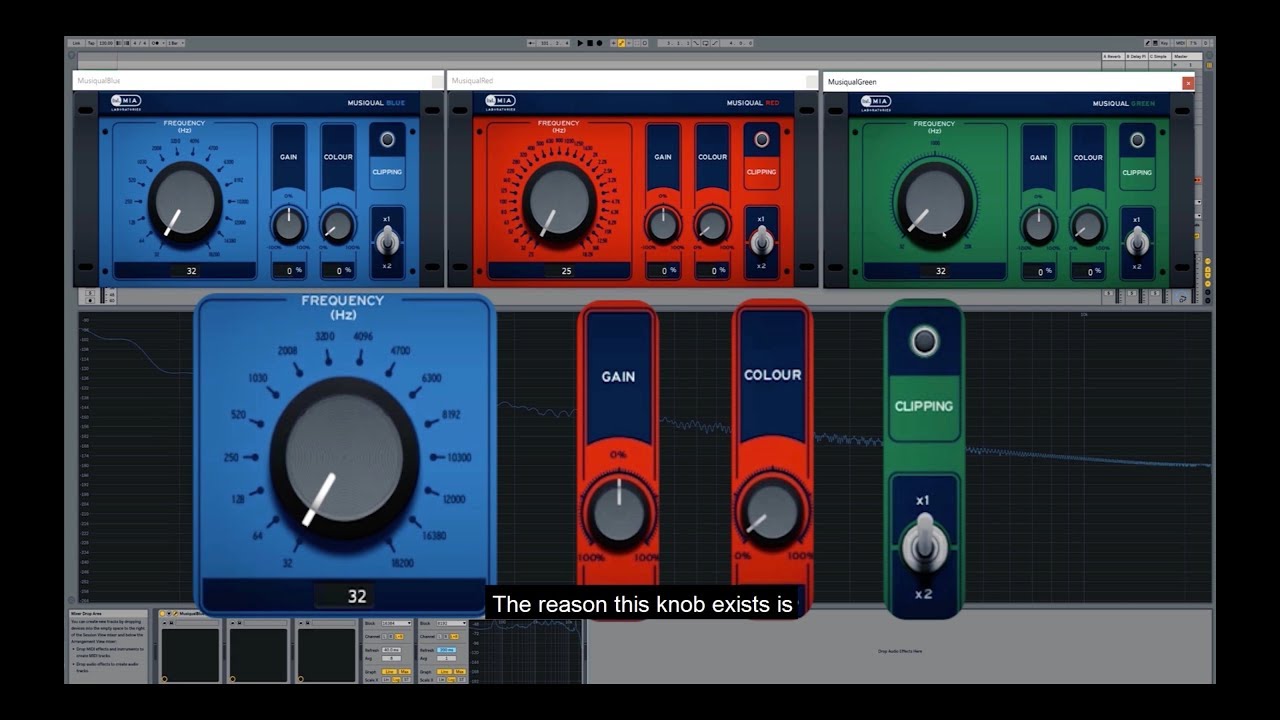The width and height of the screenshot is (1280, 720).
Task: Arm the transport Record button
Action: [x=599, y=43]
